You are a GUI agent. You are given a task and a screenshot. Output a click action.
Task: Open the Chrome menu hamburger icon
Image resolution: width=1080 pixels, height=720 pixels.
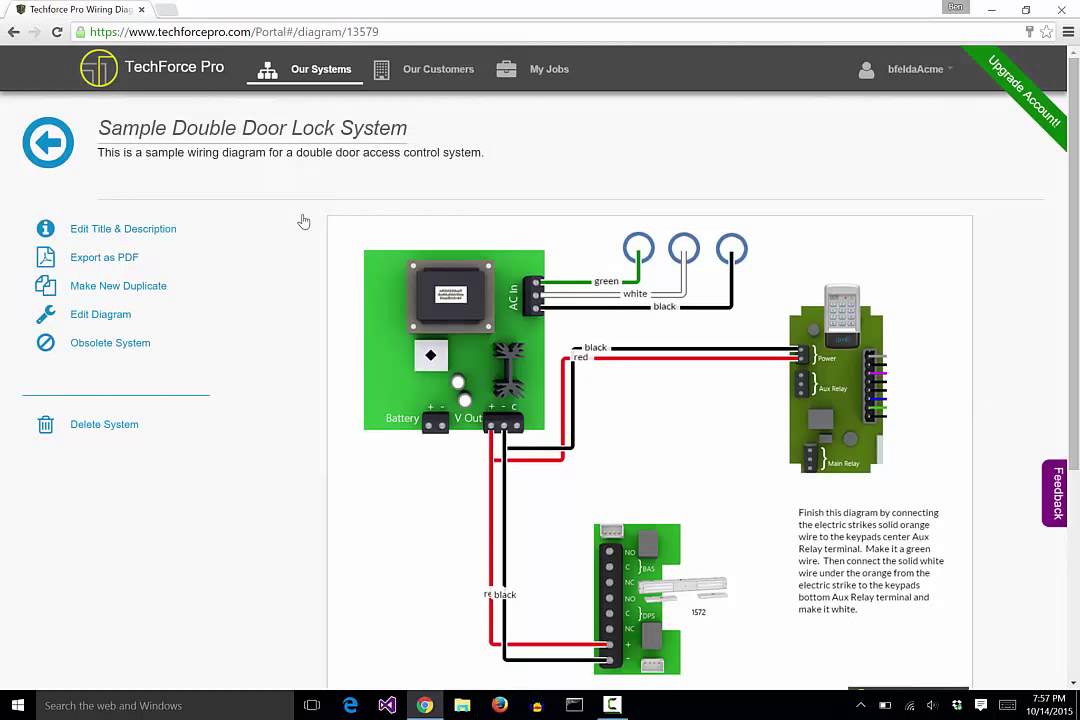pos(1068,32)
